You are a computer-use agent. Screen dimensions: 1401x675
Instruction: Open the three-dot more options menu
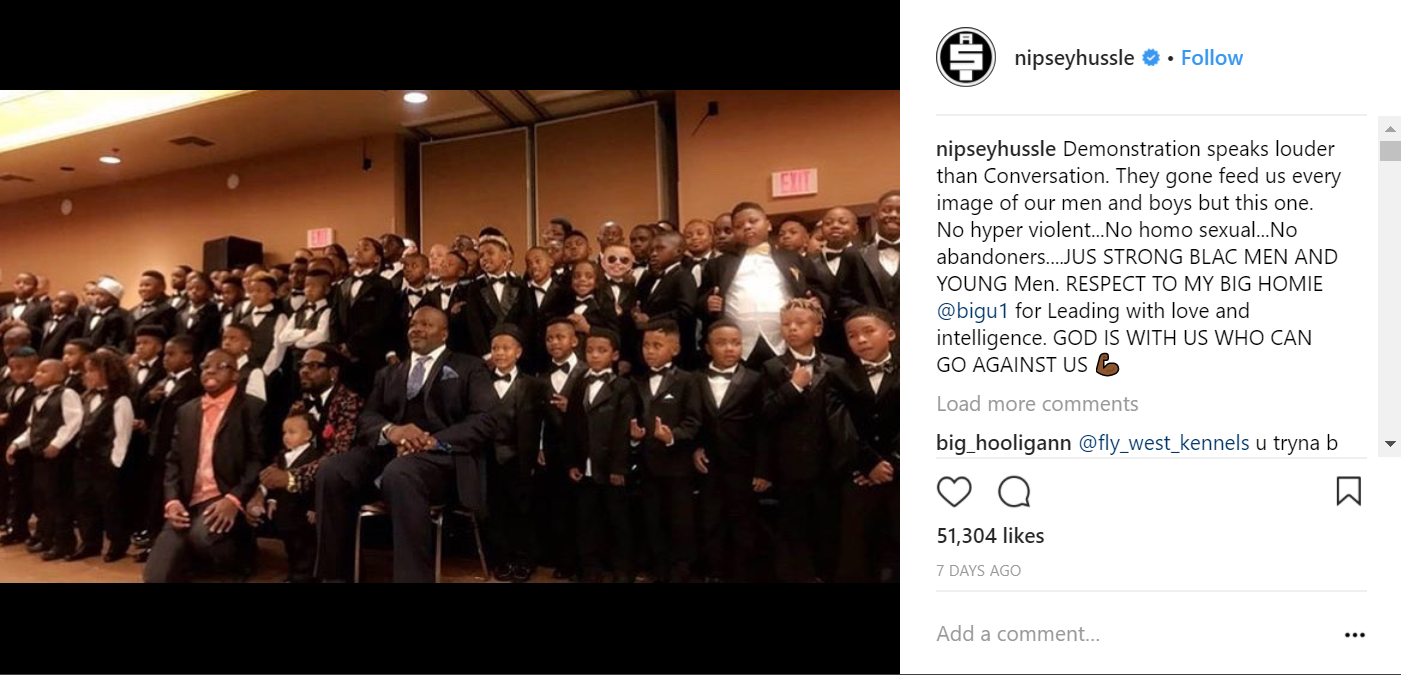coord(1354,635)
